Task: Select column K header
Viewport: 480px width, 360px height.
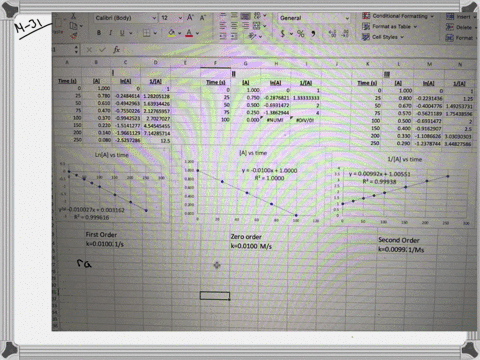Action: coord(367,64)
